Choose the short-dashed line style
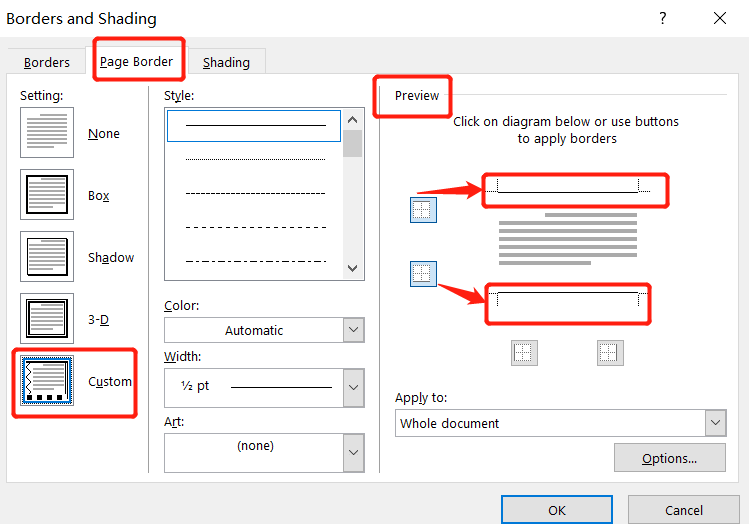749x524 pixels. point(255,193)
